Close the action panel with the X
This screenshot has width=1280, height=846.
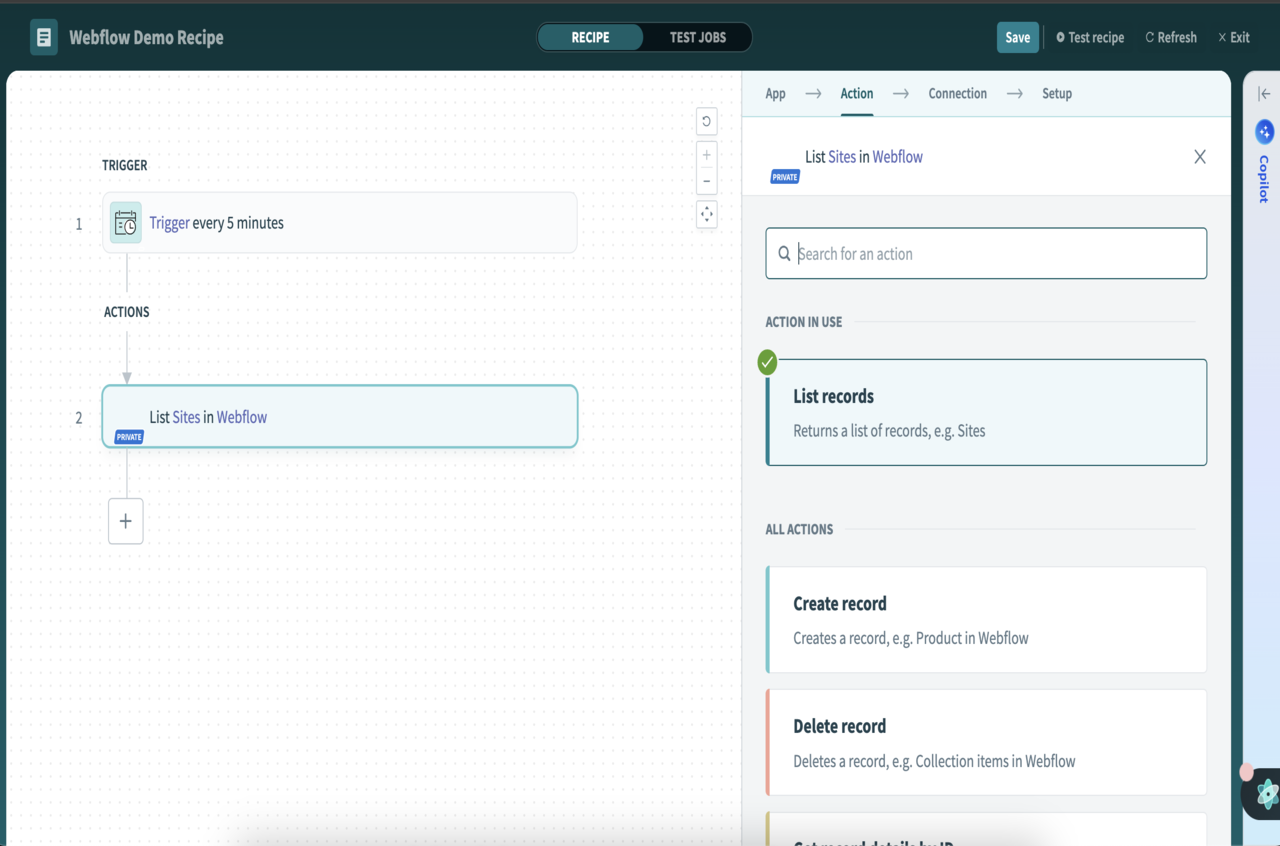coord(1200,157)
